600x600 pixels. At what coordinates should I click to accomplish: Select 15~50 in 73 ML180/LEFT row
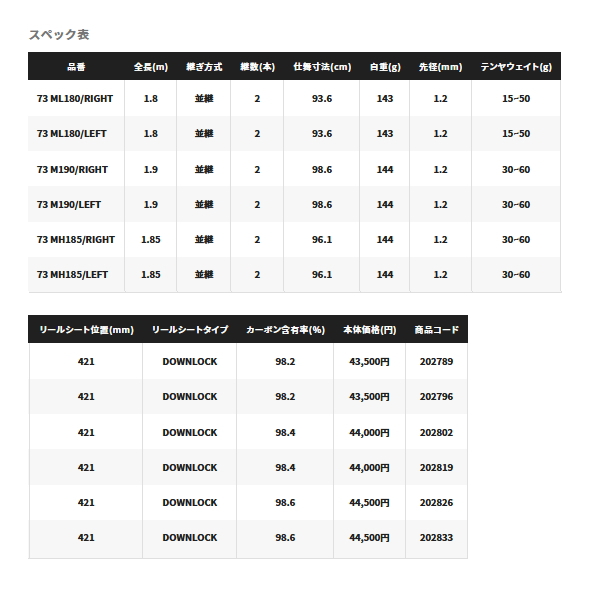(x=516, y=134)
